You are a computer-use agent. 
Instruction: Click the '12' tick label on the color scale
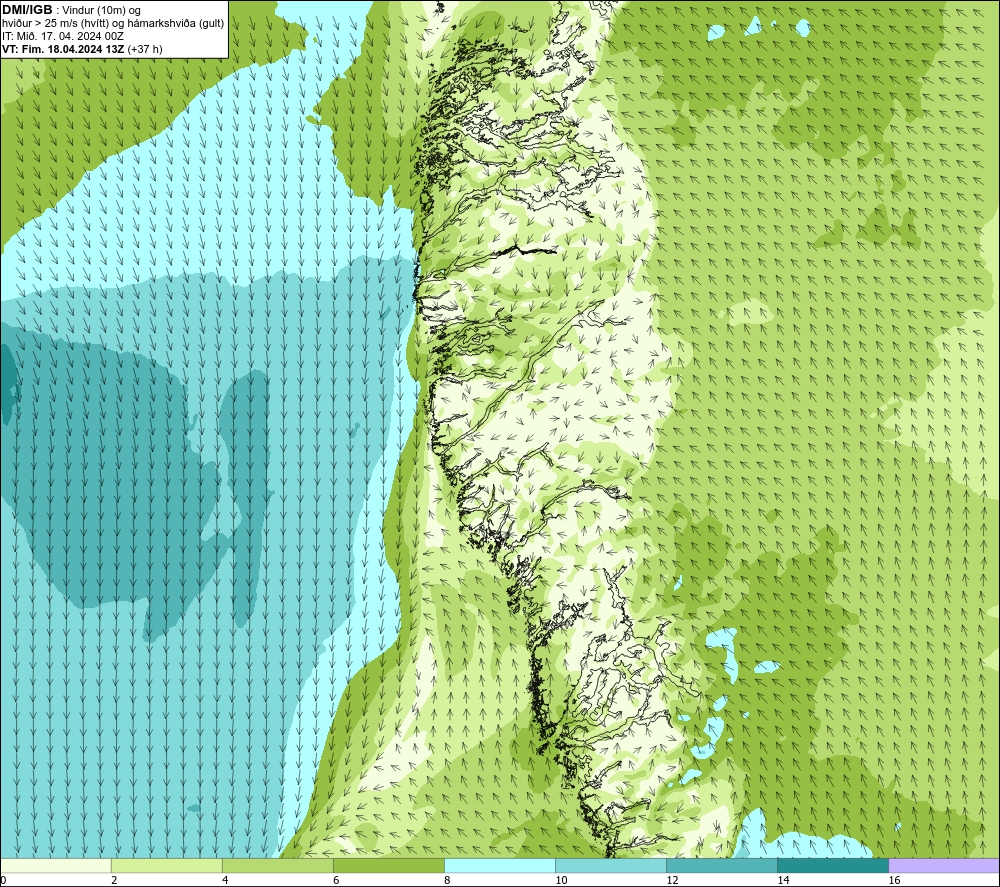point(672,881)
